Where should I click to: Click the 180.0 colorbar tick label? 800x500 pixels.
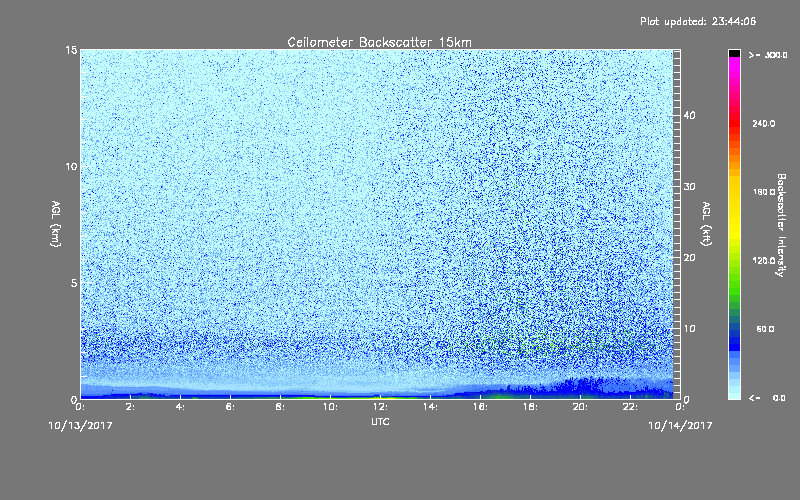pos(764,192)
